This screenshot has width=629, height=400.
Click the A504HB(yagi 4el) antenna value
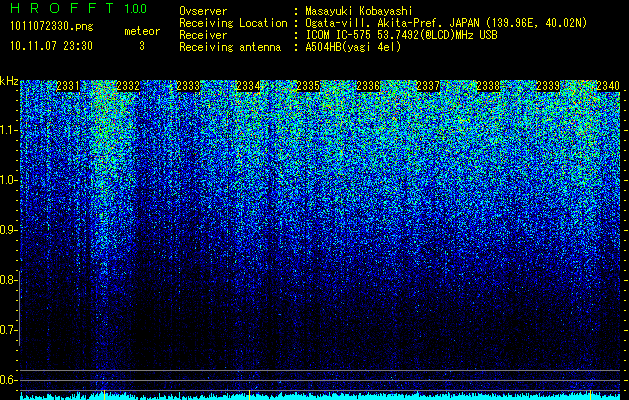coord(353,47)
